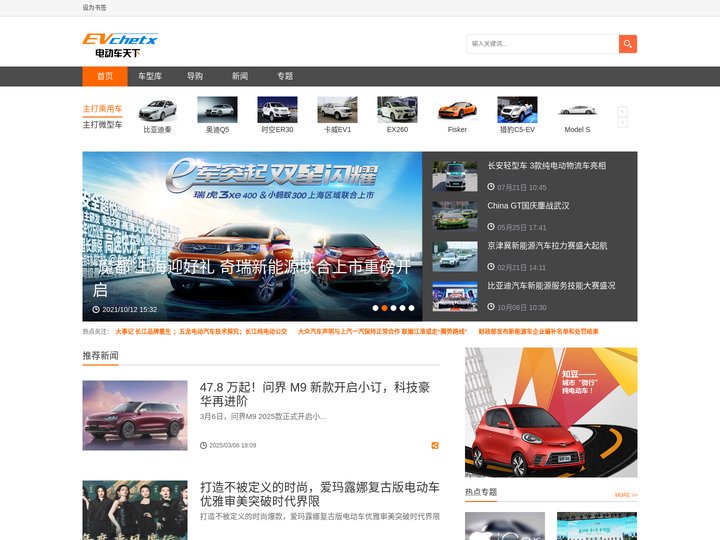Select the 主打乘用车 category tab
Screen dimensions: 720x540
coord(102,109)
